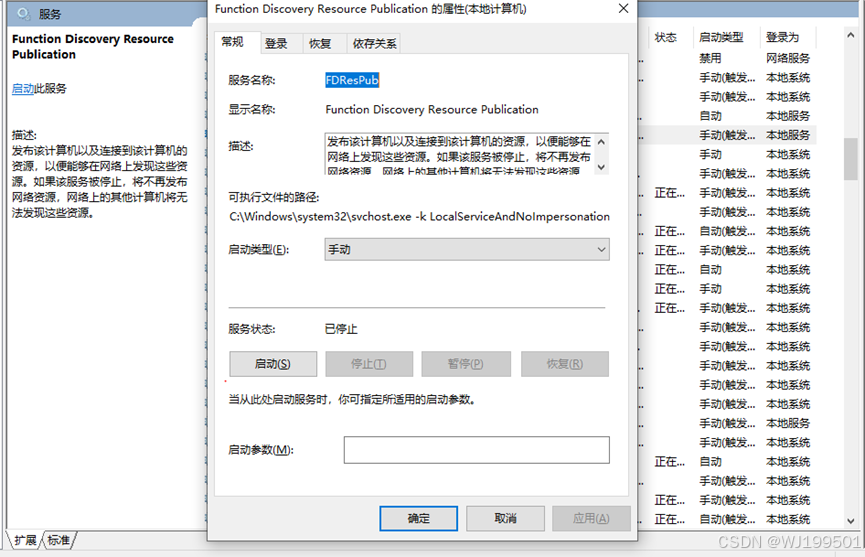Click the 应用(A) button
865x557 pixels.
[591, 518]
